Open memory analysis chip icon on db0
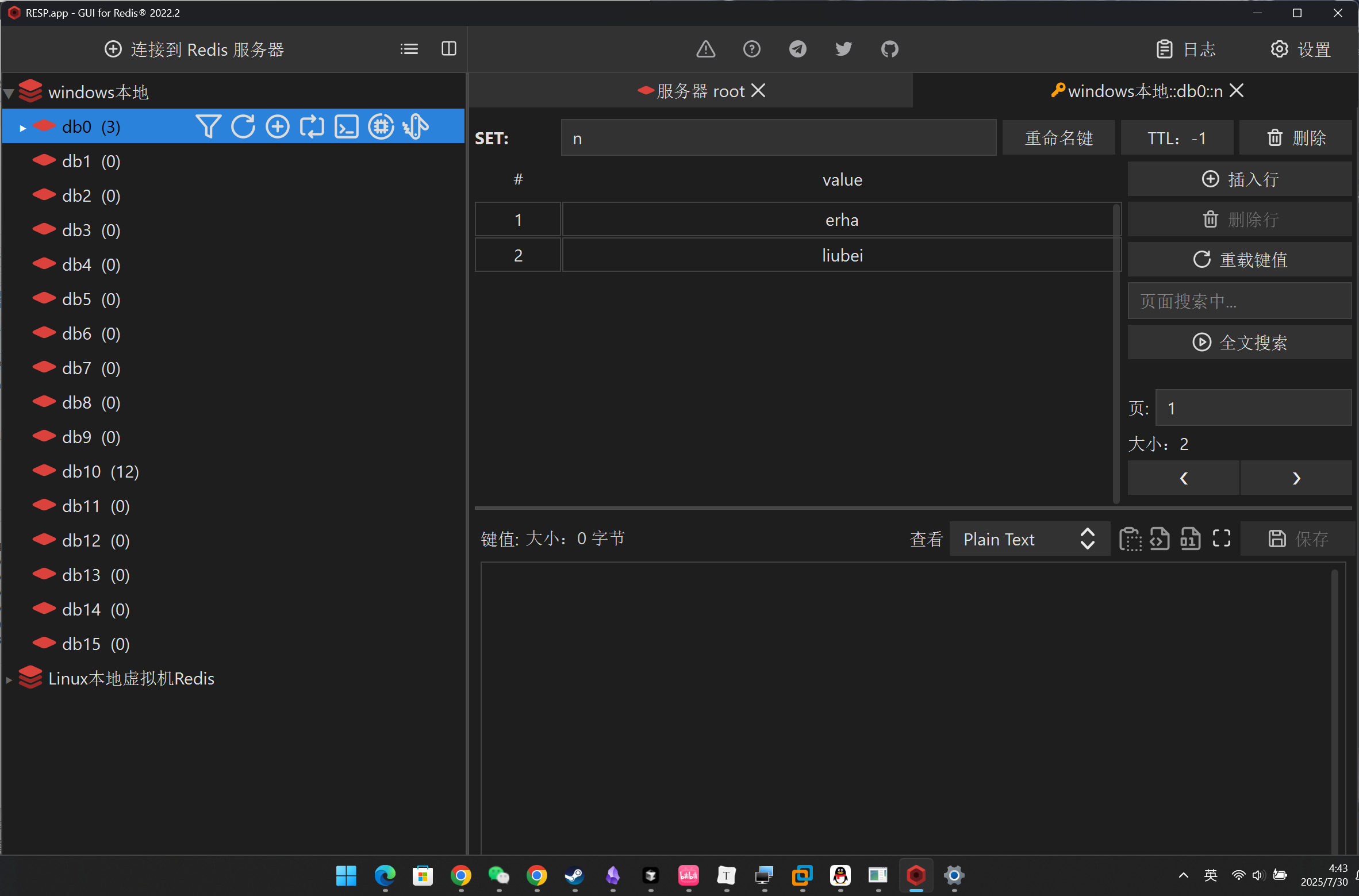Image resolution: width=1359 pixels, height=896 pixels. [x=381, y=126]
